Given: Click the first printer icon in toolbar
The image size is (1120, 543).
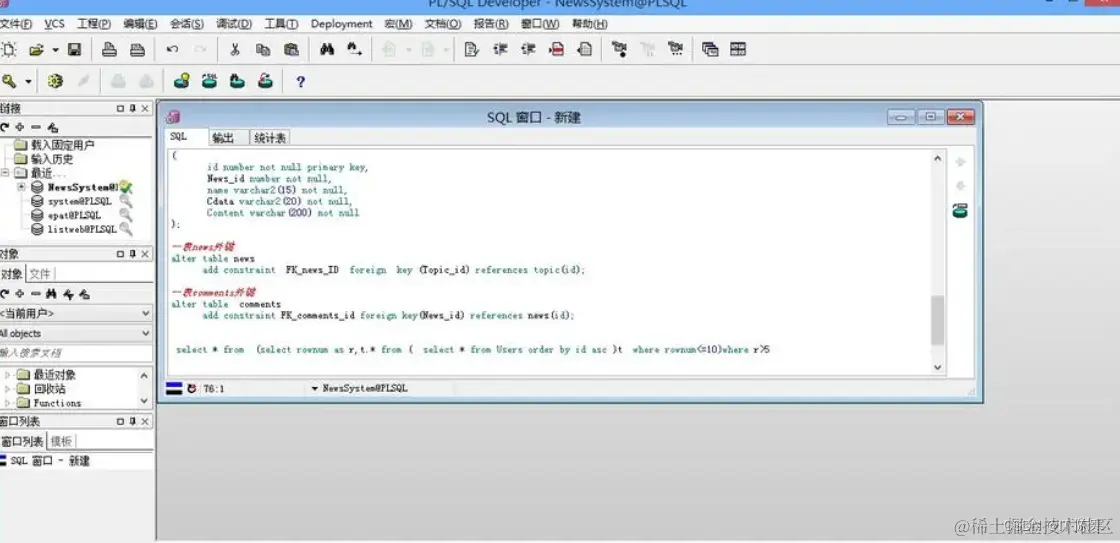Looking at the screenshot, I should 109,49.
